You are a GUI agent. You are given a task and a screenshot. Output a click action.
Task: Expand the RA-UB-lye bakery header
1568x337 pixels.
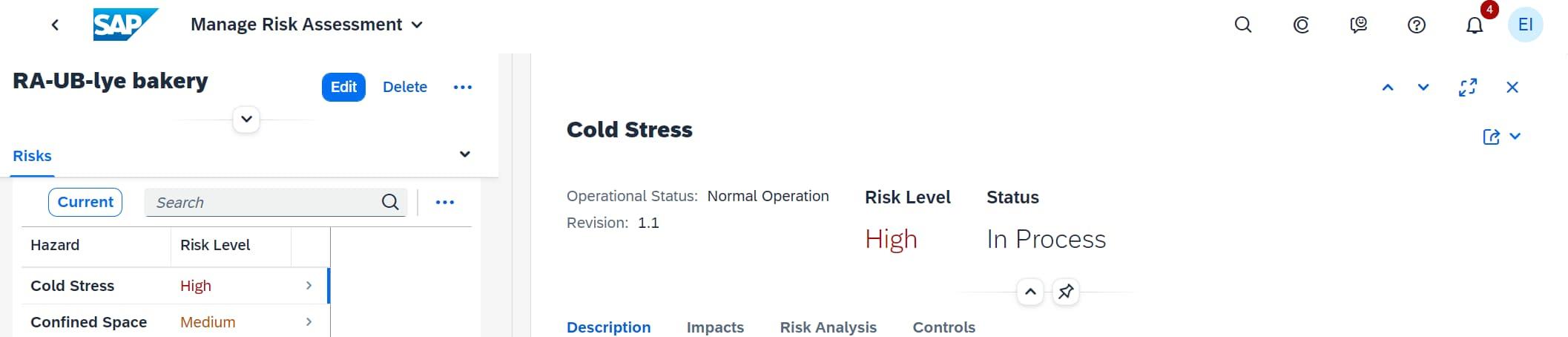(246, 119)
